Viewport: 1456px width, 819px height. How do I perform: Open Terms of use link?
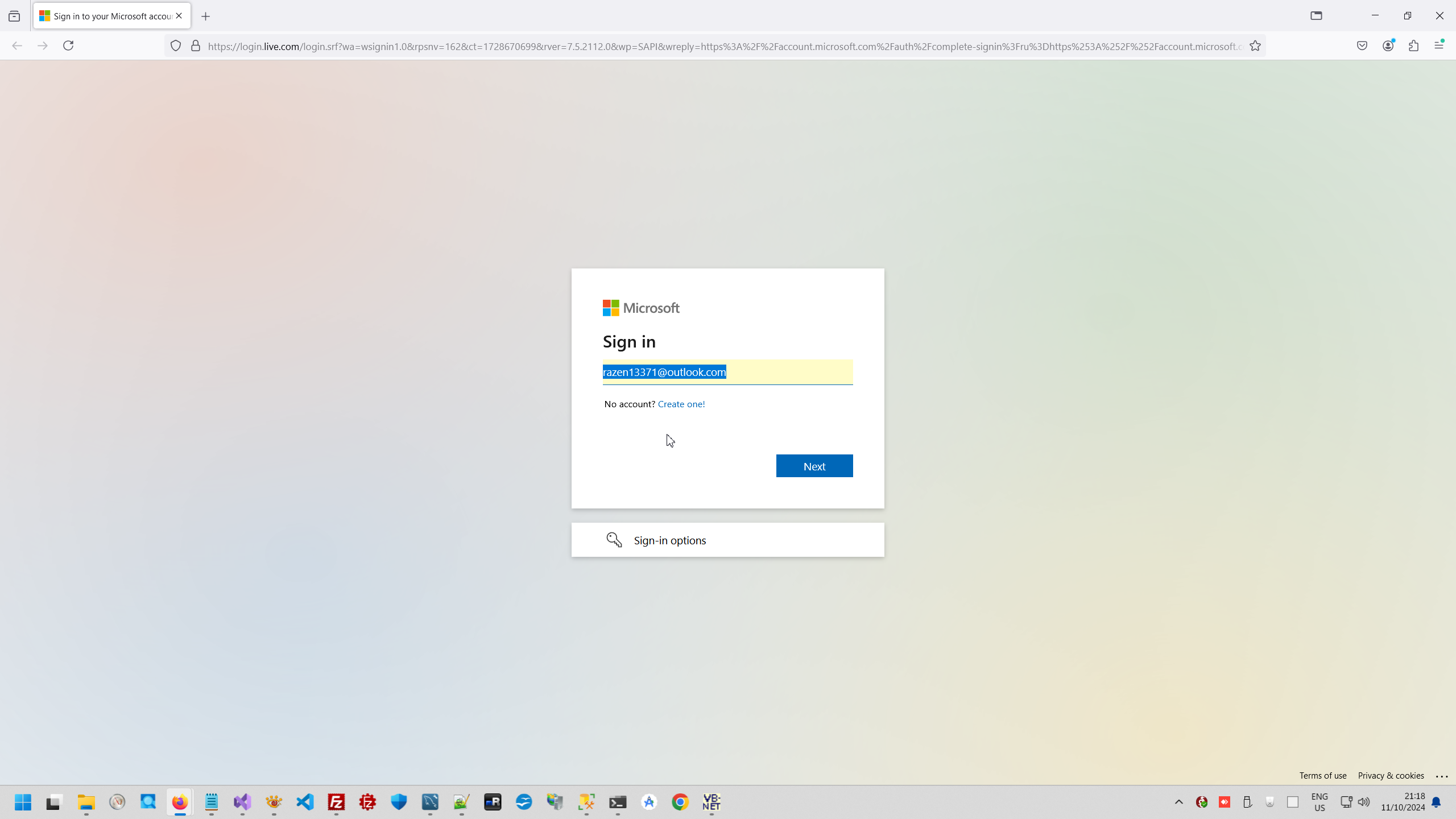[1322, 775]
